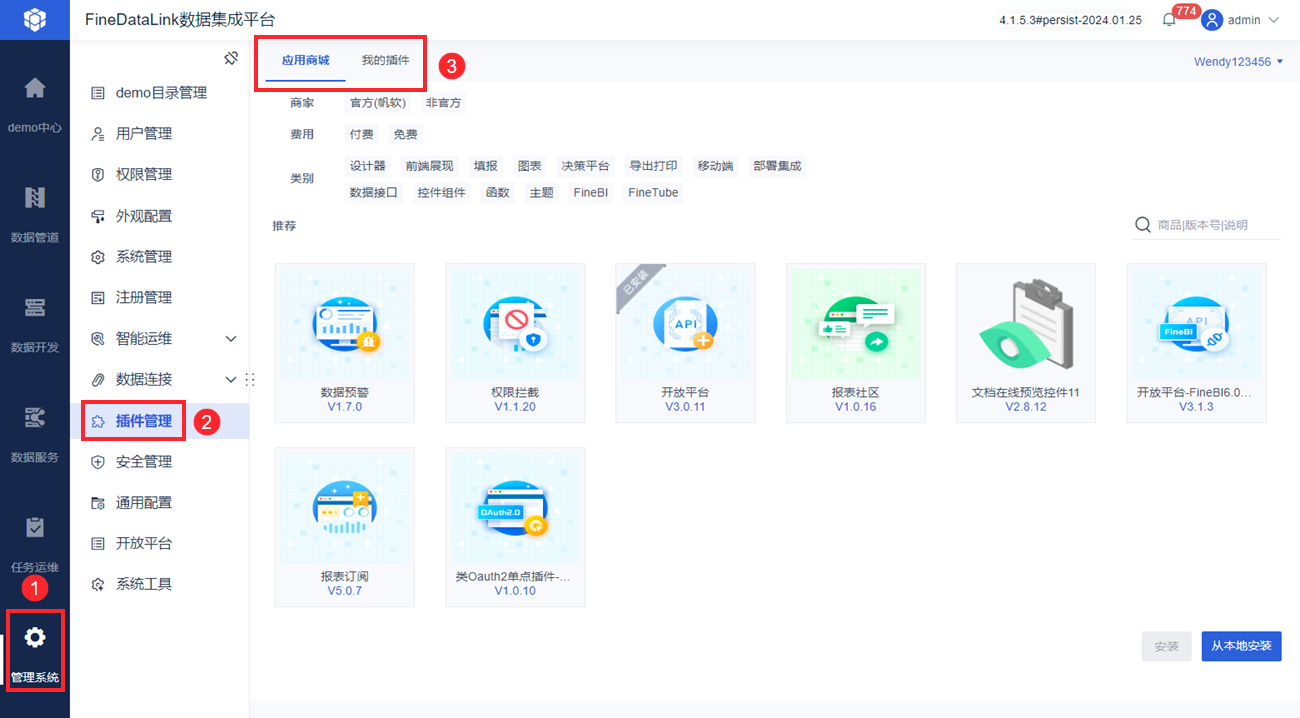Open 安全管理 in the menu
The image size is (1300, 718).
click(x=144, y=461)
